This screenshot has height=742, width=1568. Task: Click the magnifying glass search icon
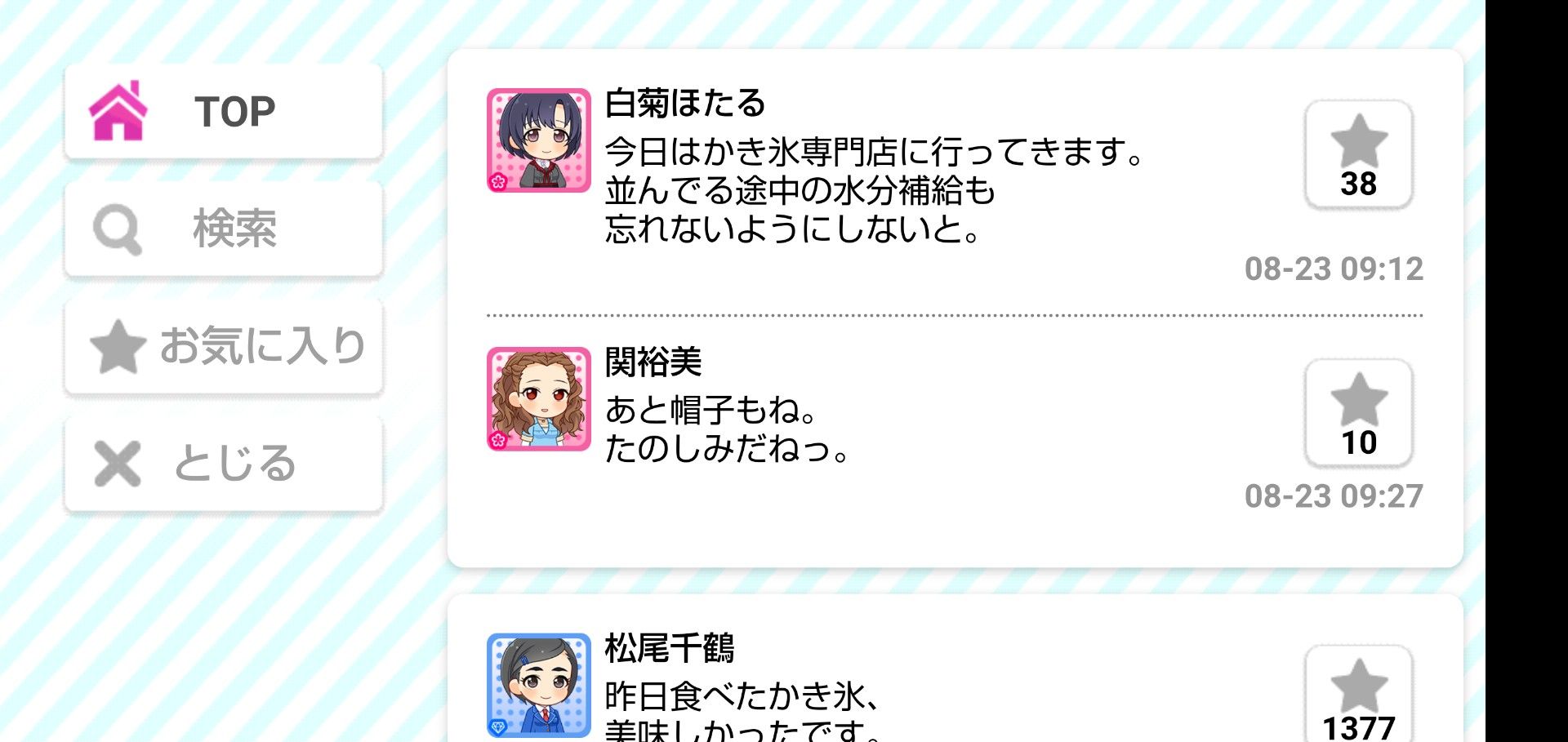tap(118, 229)
